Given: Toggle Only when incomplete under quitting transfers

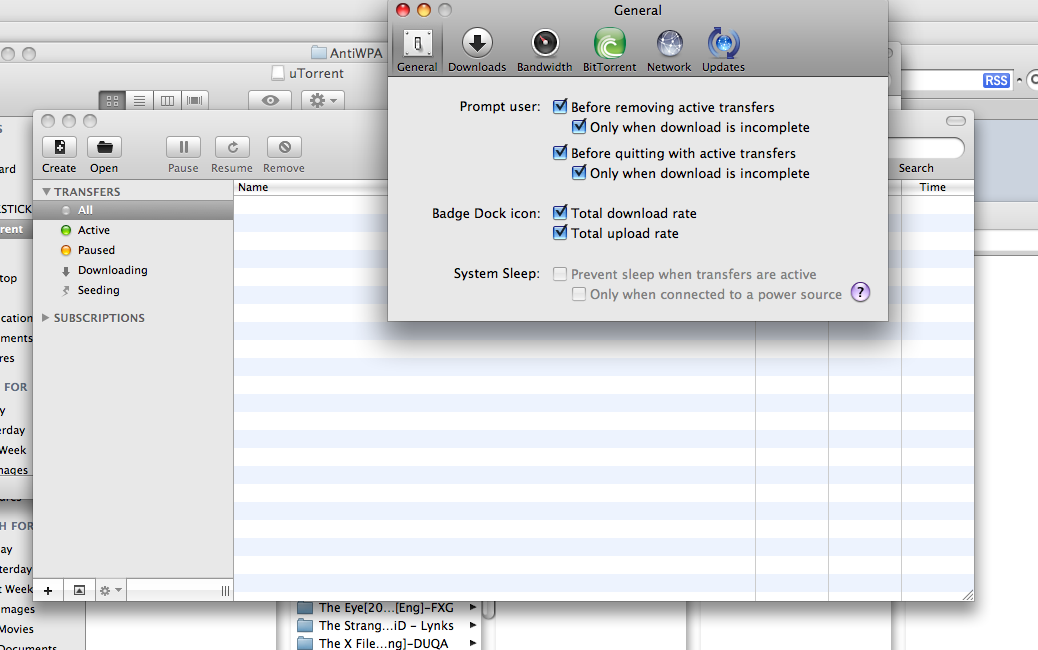Looking at the screenshot, I should pyautogui.click(x=579, y=173).
